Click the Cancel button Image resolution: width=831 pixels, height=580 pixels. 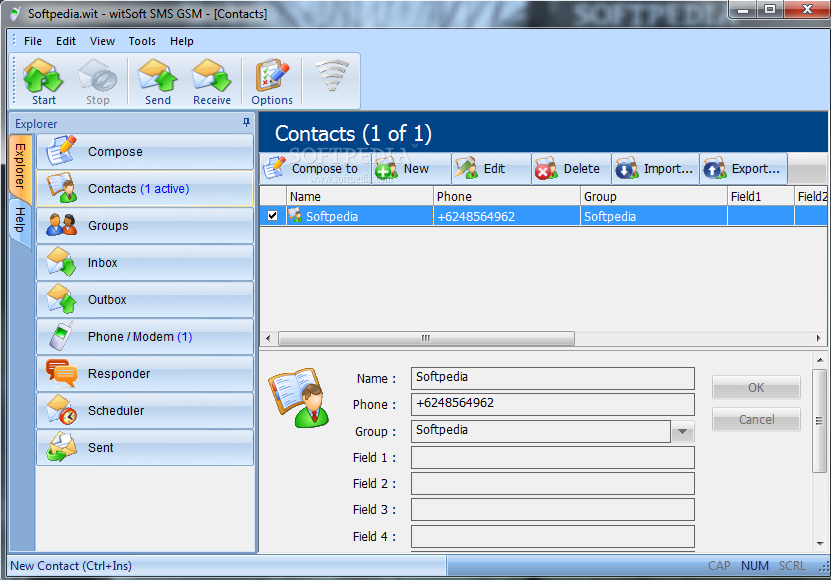pos(756,419)
